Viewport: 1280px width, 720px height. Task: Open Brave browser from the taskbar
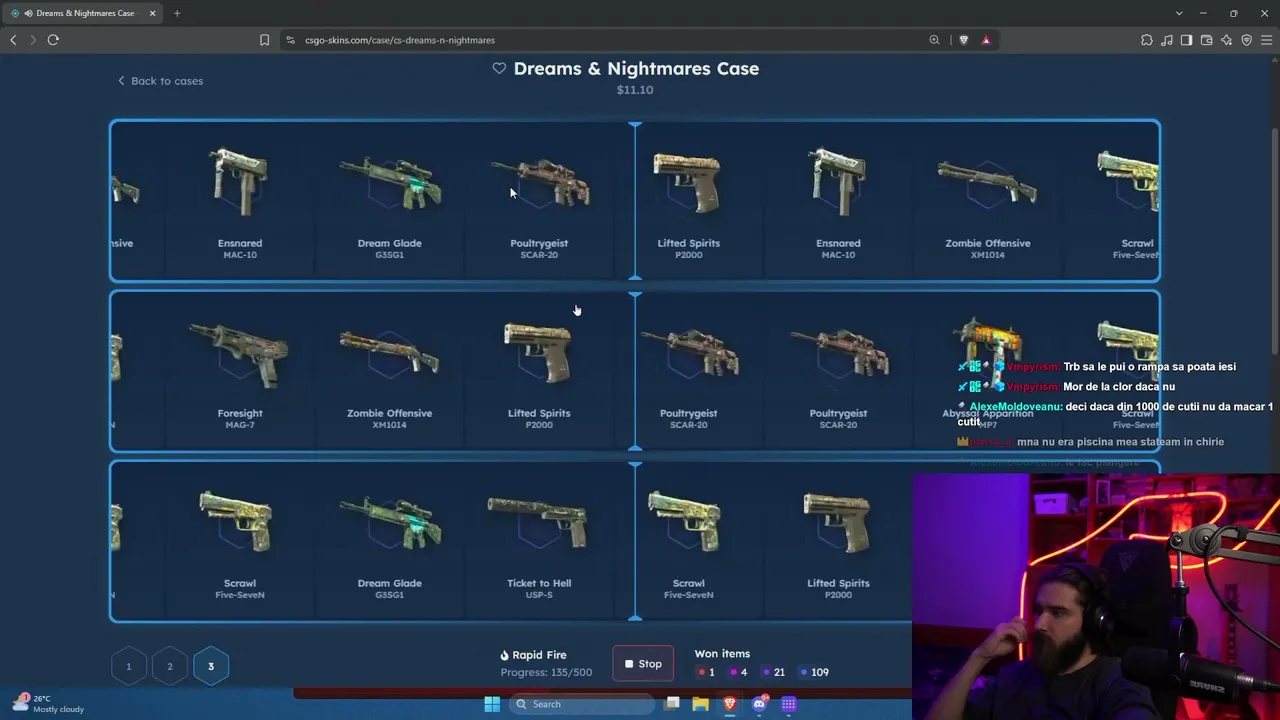pos(730,704)
